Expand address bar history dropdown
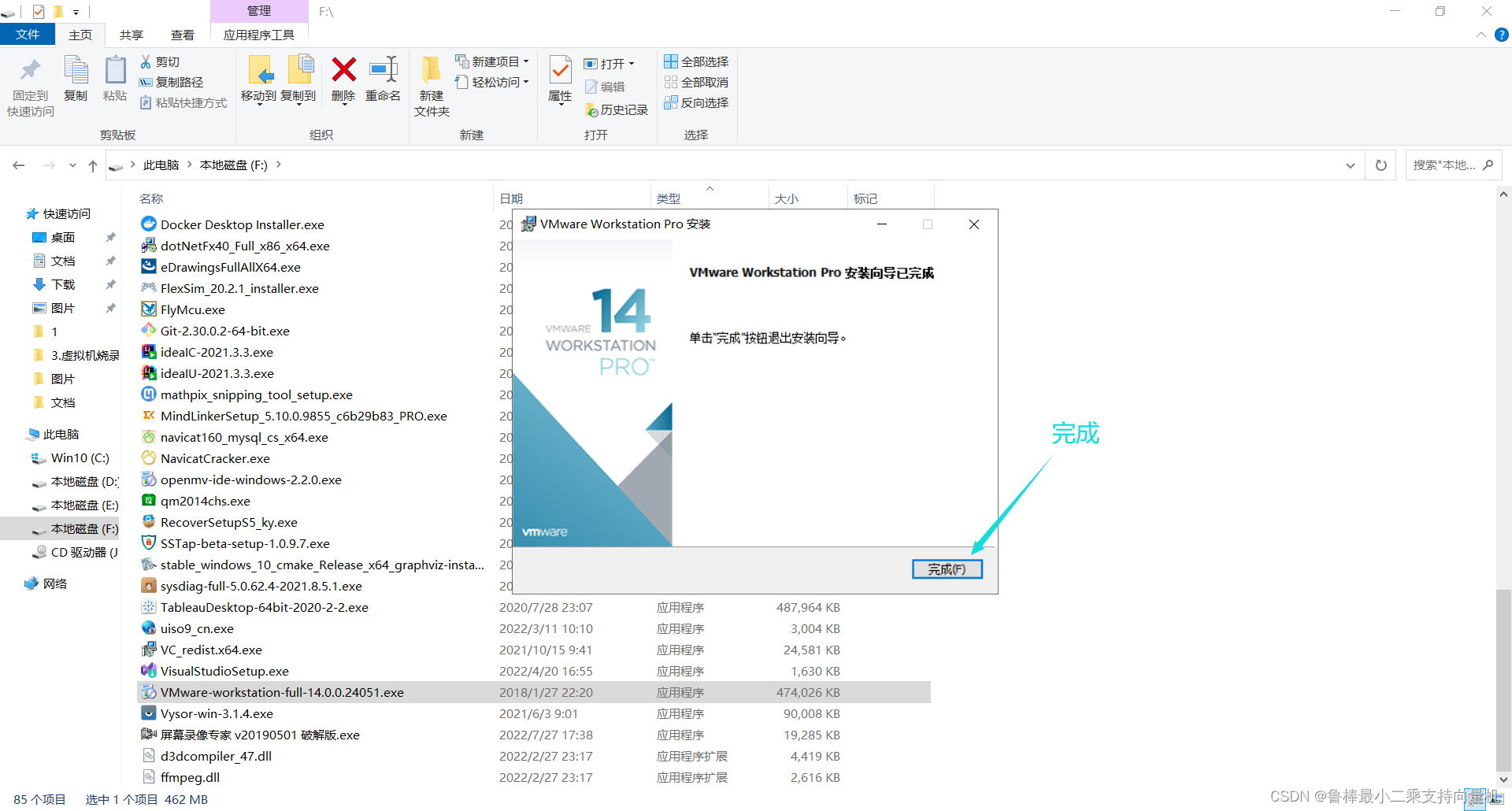Image resolution: width=1512 pixels, height=811 pixels. point(1351,165)
